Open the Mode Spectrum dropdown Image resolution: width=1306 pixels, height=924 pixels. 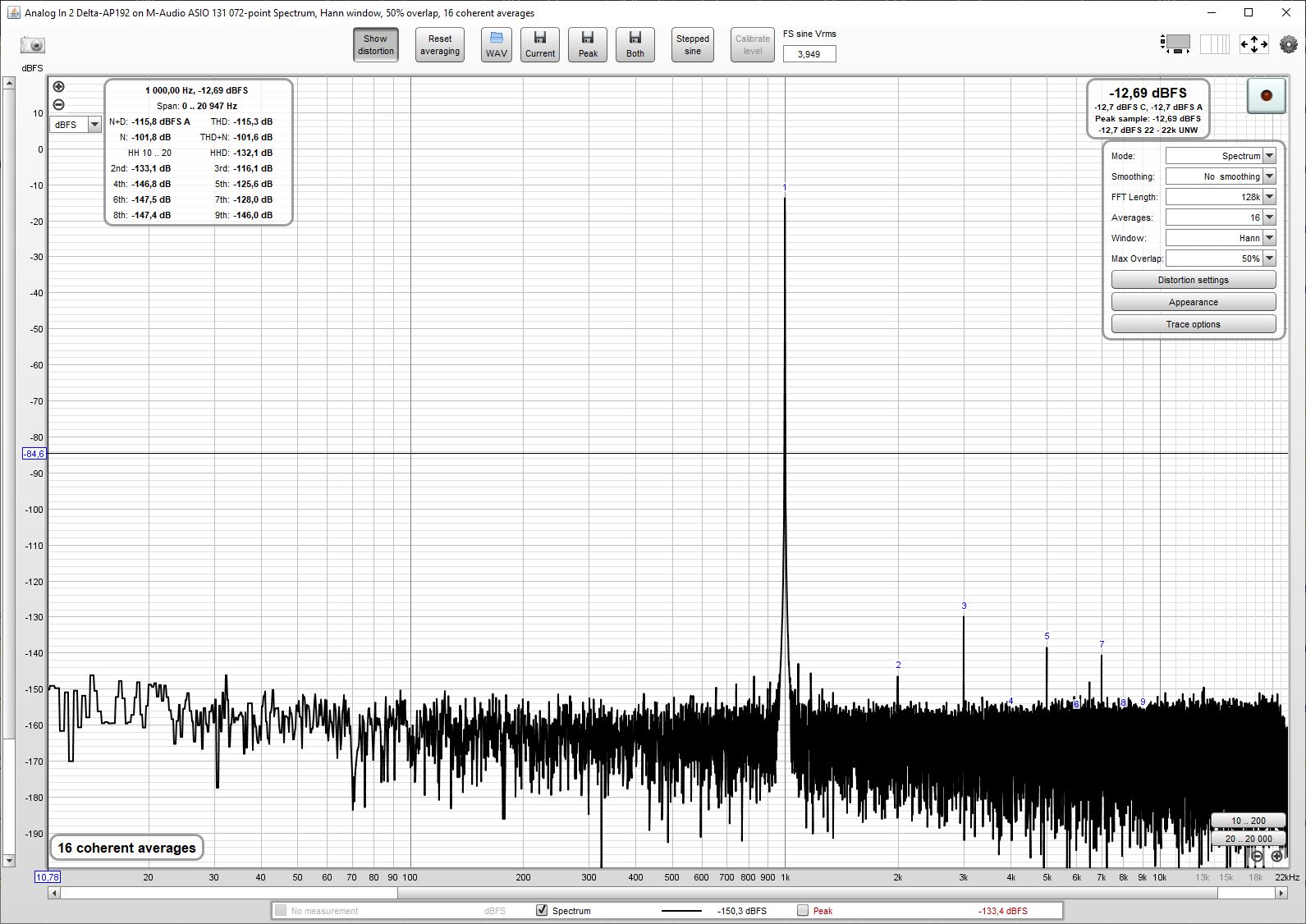1221,156
